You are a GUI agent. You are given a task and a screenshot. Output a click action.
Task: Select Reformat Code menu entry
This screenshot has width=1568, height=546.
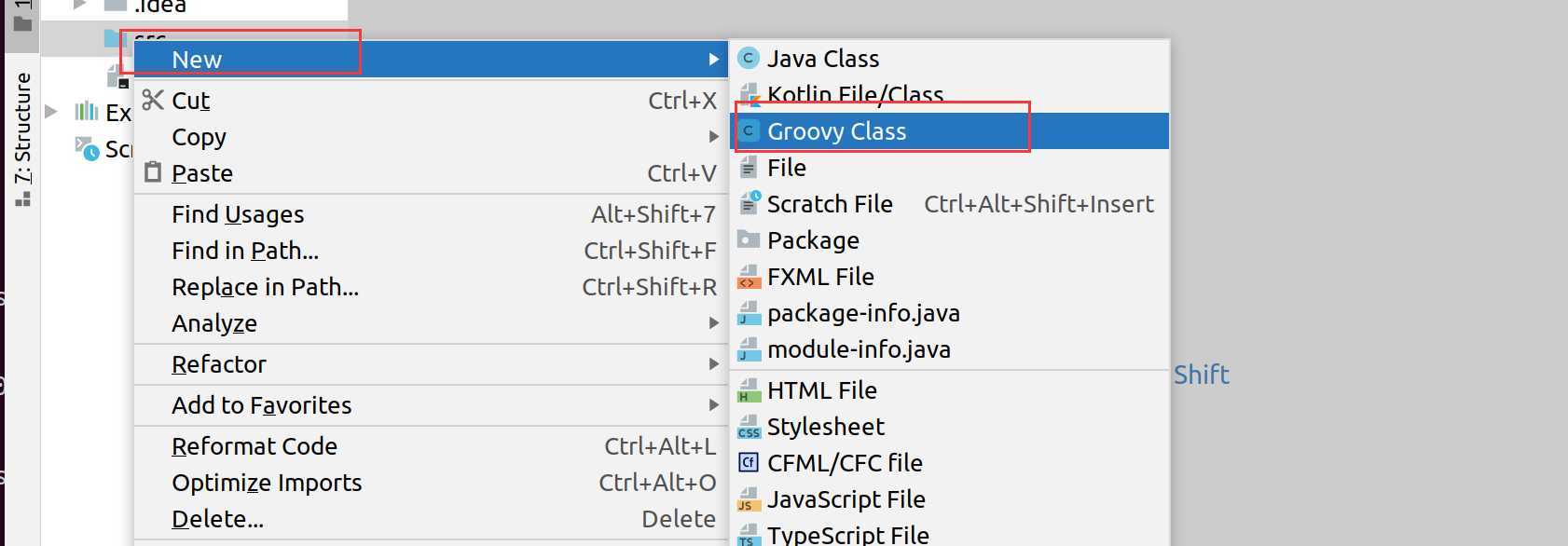(x=254, y=446)
